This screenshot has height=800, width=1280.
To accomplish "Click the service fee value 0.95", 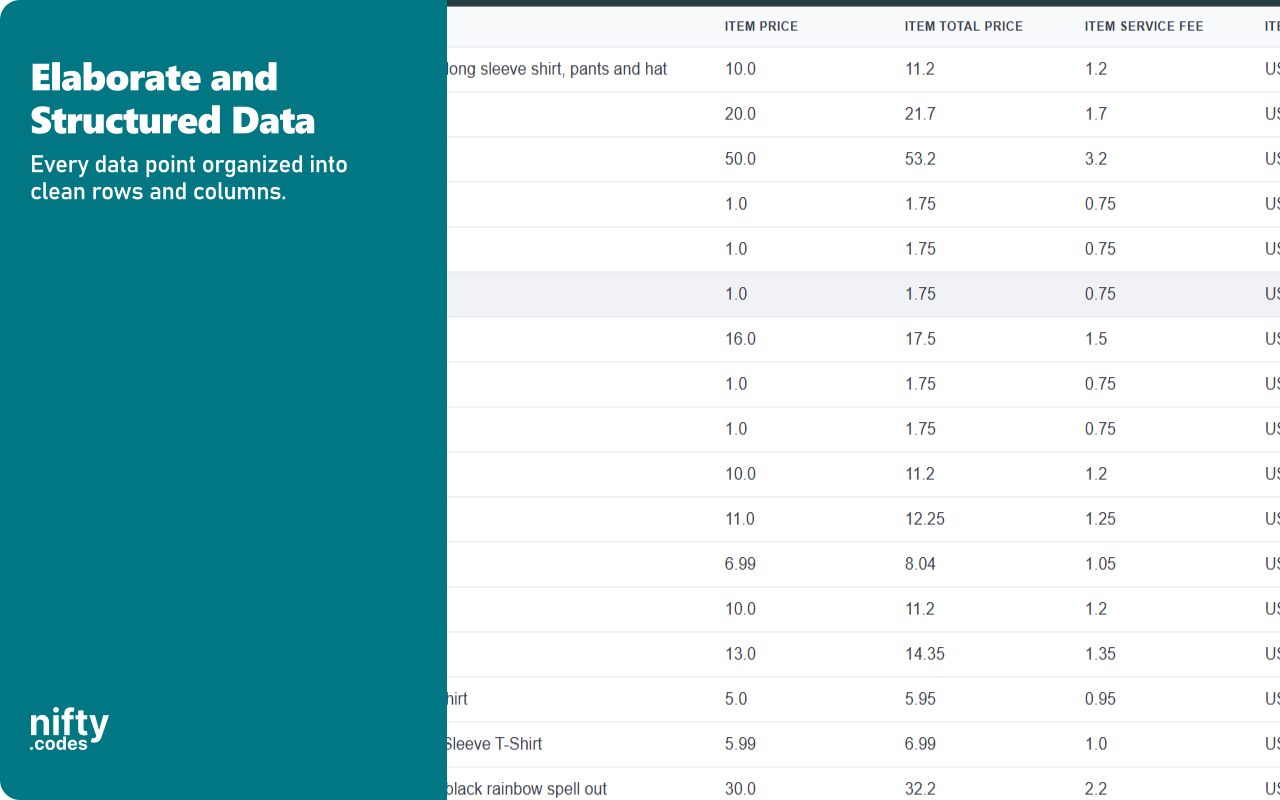I will pyautogui.click(x=1100, y=699).
